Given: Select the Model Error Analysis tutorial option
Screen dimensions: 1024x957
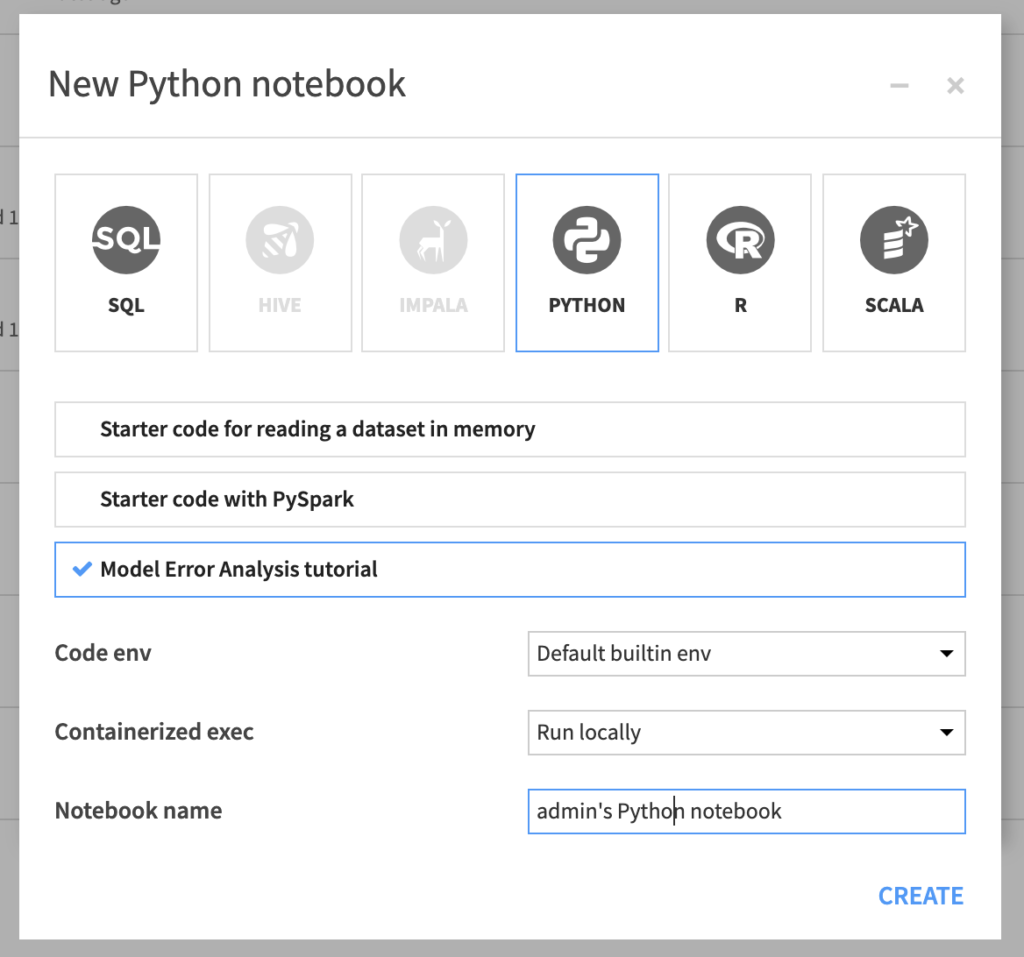Looking at the screenshot, I should pyautogui.click(x=510, y=568).
